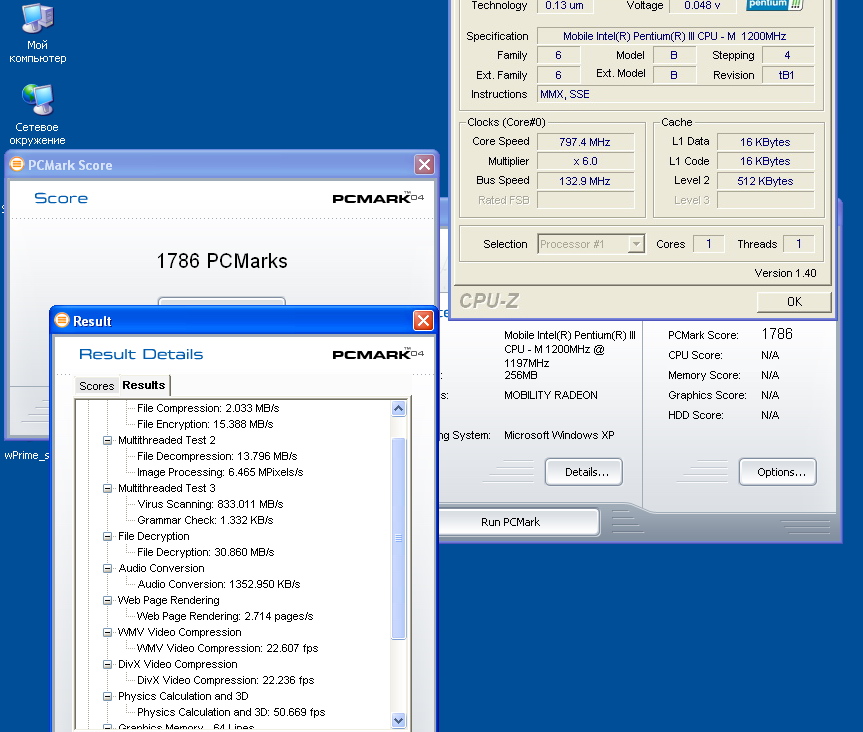The width and height of the screenshot is (863, 732).
Task: Select Grammar Check: 1.332 KB/s row
Action: [205, 520]
